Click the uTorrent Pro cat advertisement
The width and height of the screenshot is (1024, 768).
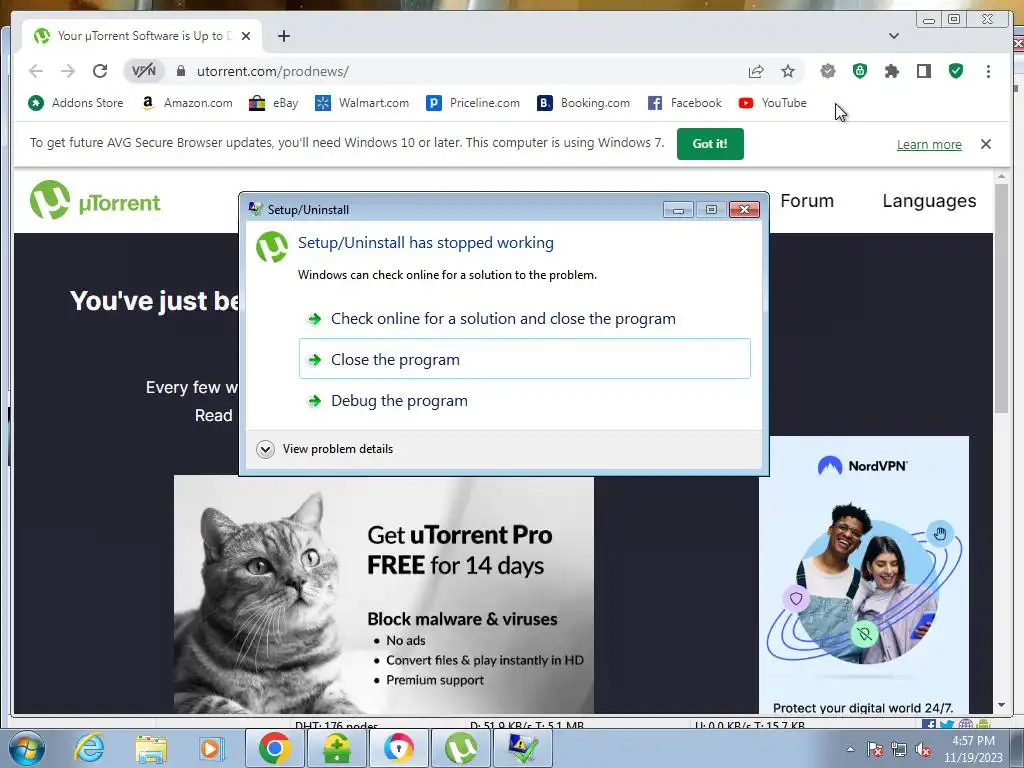point(383,594)
